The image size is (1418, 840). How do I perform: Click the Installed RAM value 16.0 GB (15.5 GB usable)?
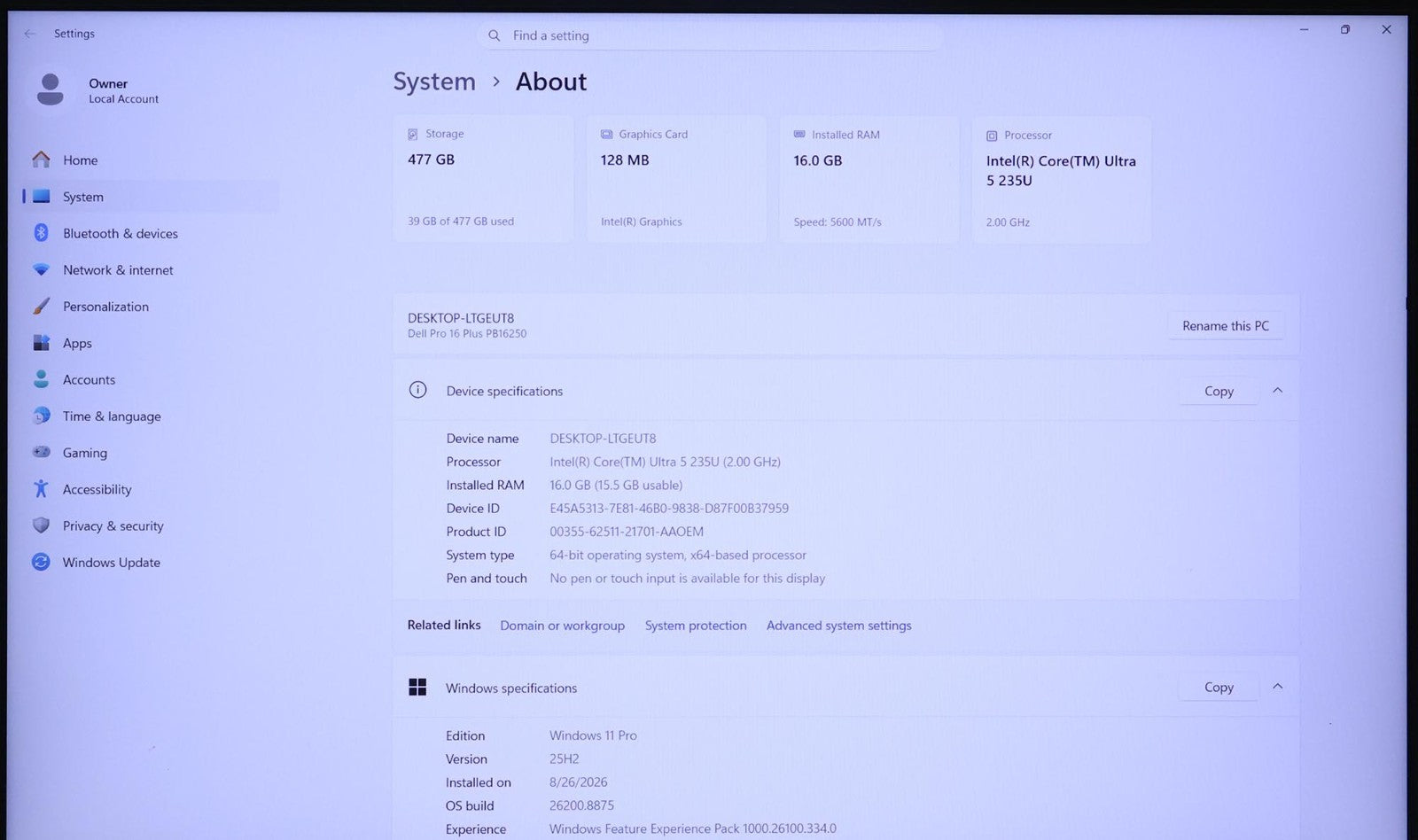click(x=616, y=486)
